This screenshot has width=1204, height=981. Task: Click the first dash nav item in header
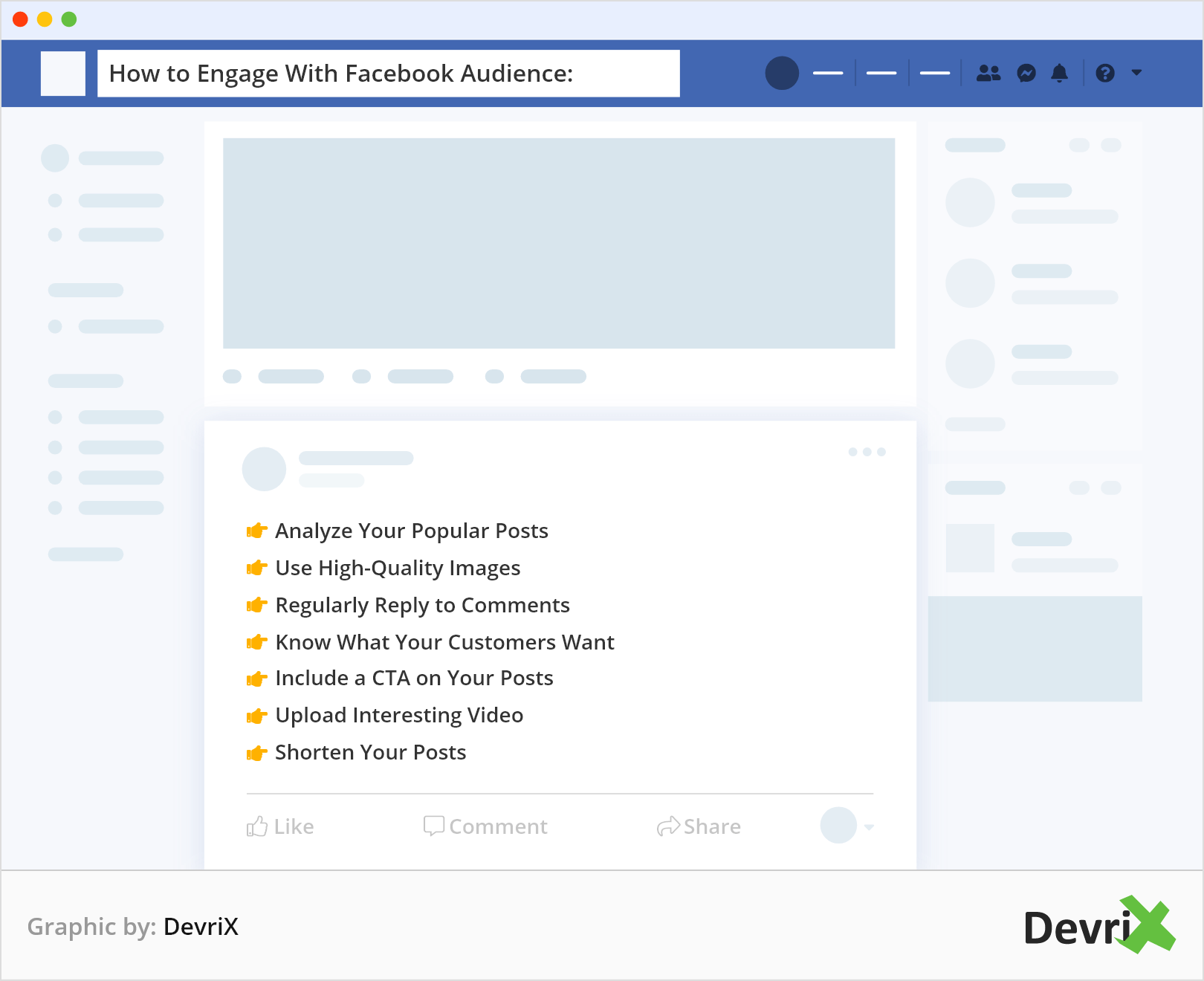pos(828,73)
